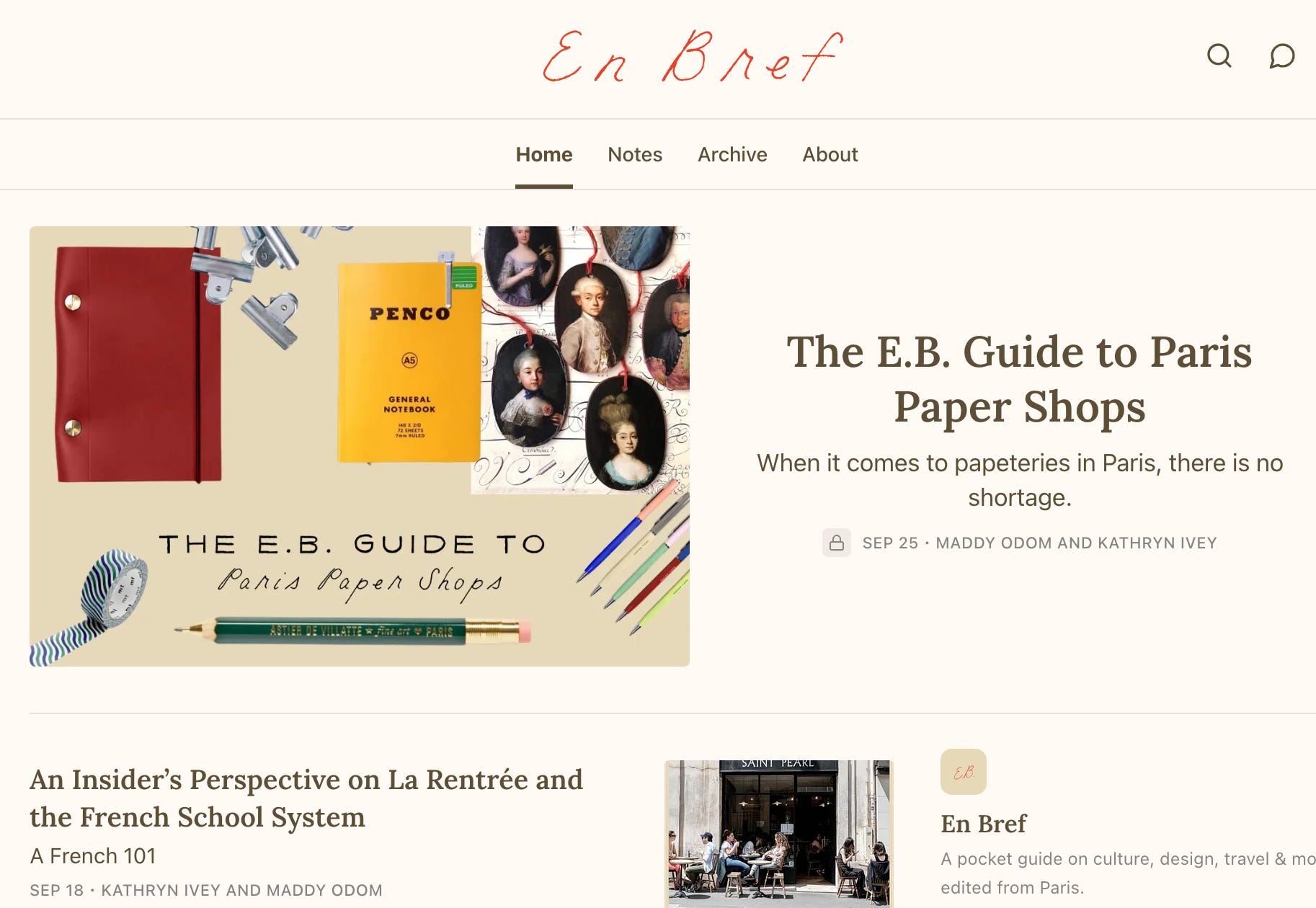The width and height of the screenshot is (1316, 908).
Task: Click the En Bref sidebar publication name
Action: (x=984, y=824)
